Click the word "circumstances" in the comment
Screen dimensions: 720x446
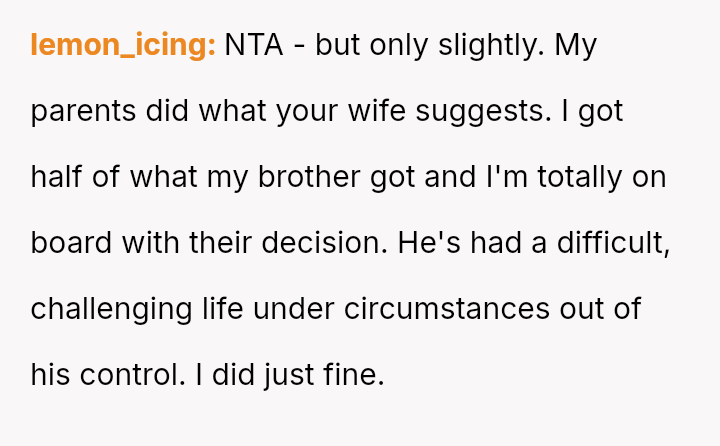click(x=447, y=309)
